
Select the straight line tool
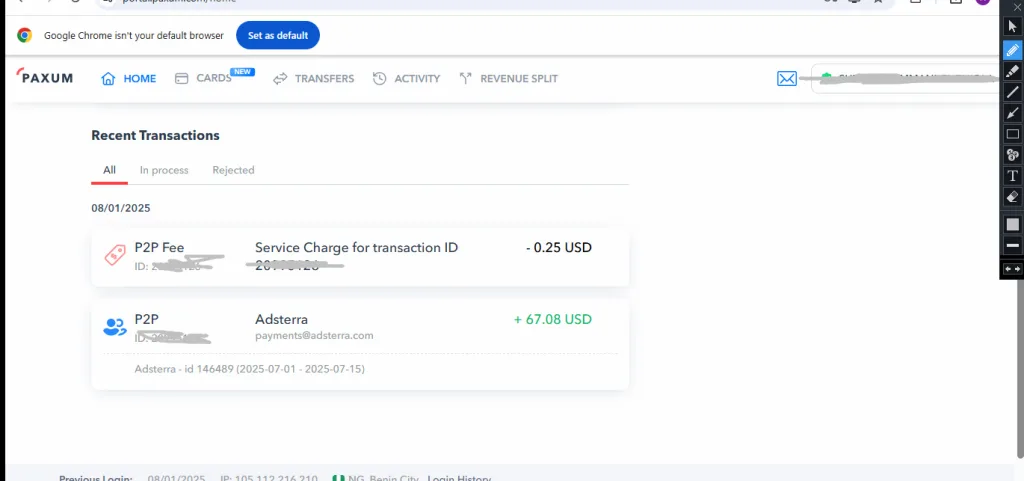(x=1012, y=92)
